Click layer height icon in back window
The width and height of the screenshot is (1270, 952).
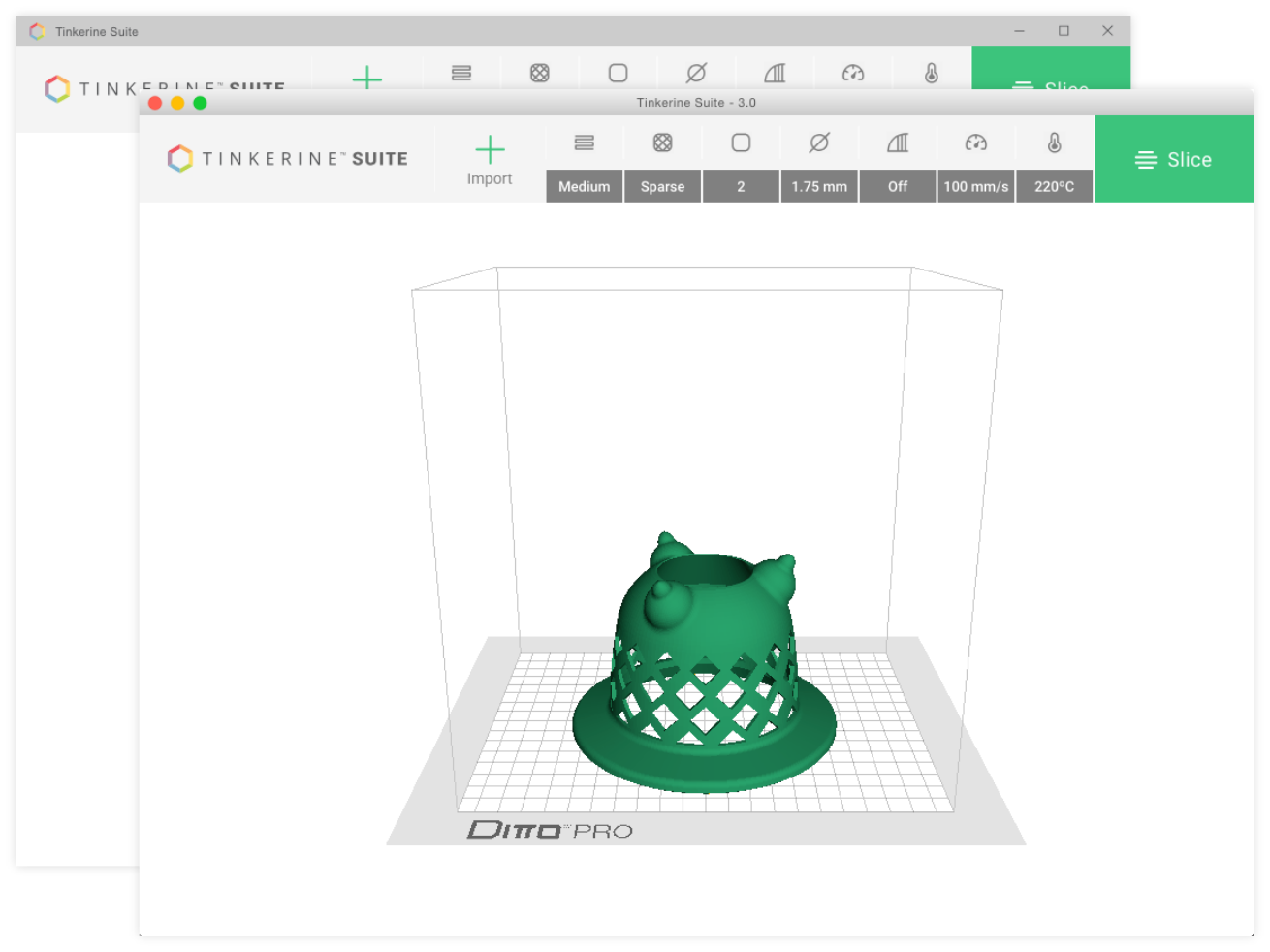[461, 73]
